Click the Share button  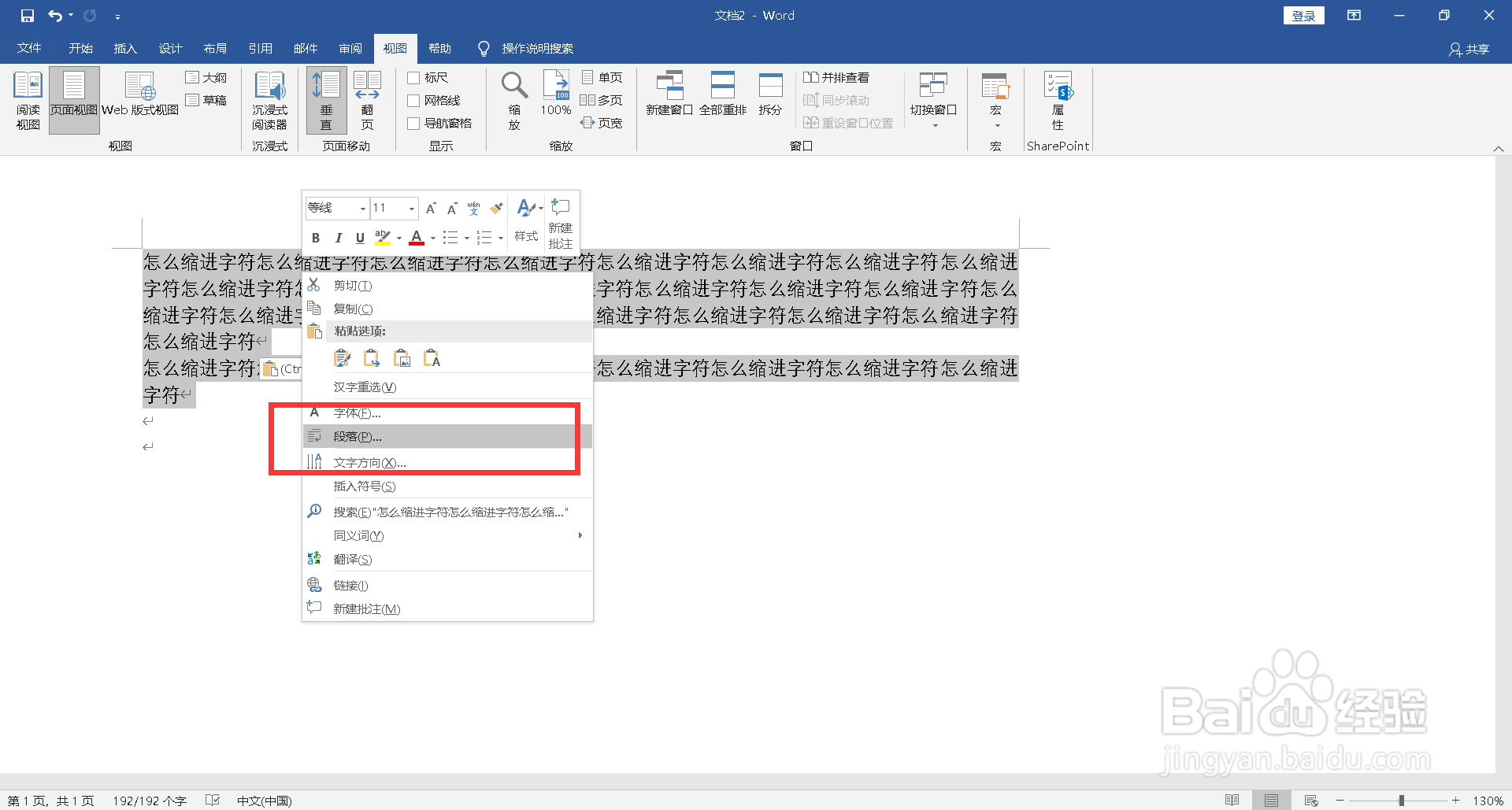point(1469,50)
